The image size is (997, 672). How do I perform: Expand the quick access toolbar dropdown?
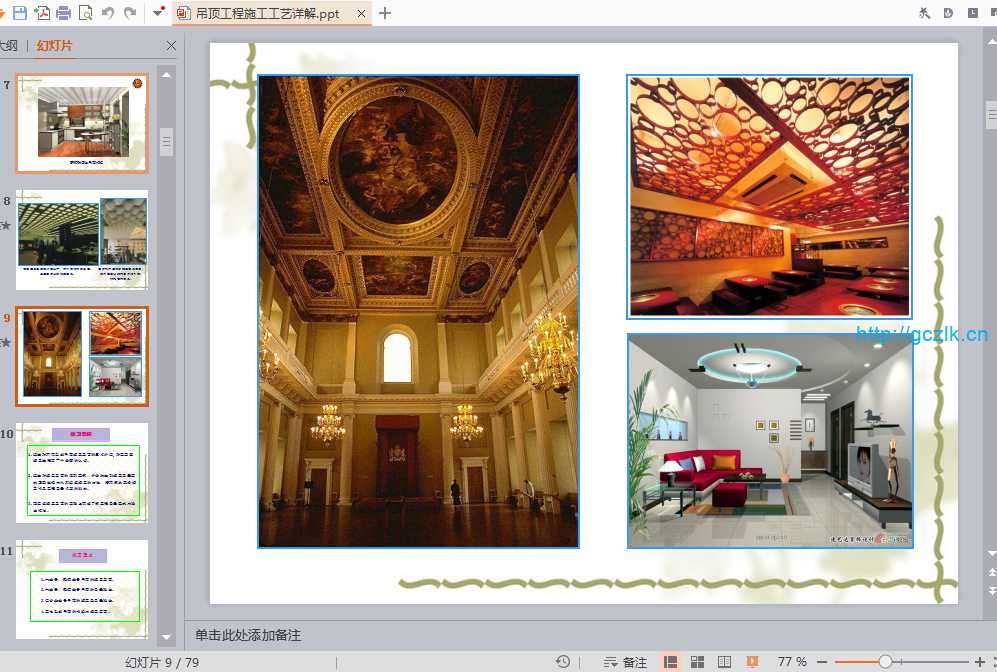coord(158,13)
